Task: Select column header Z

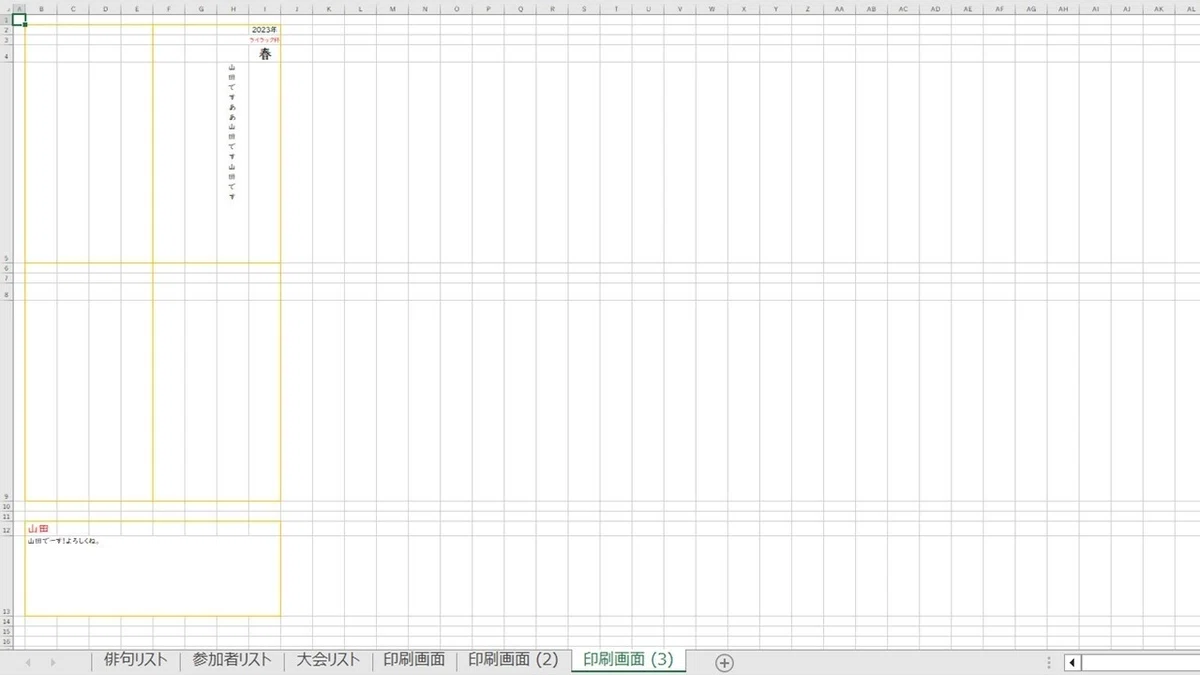Action: 808,9
